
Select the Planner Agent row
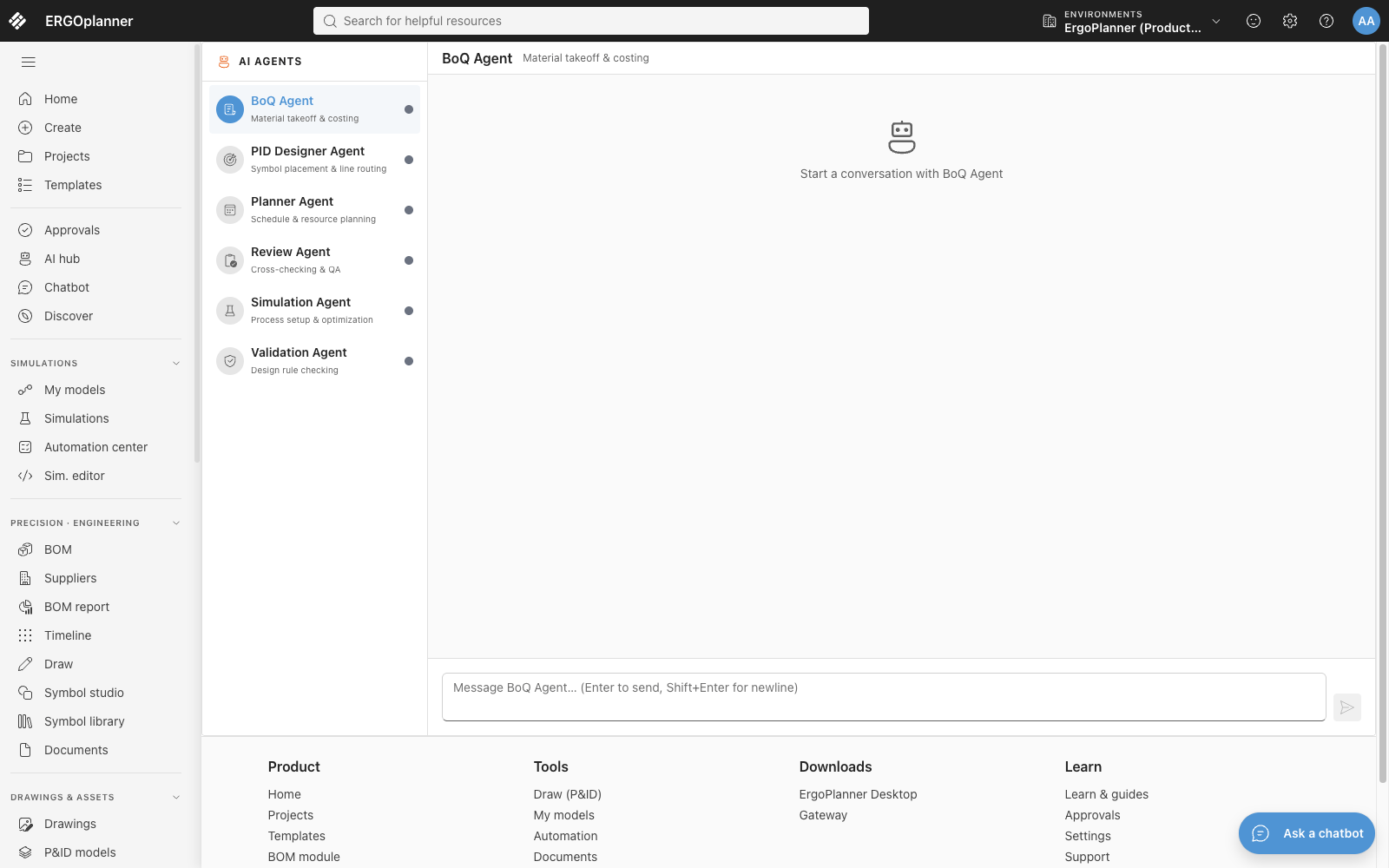314,210
